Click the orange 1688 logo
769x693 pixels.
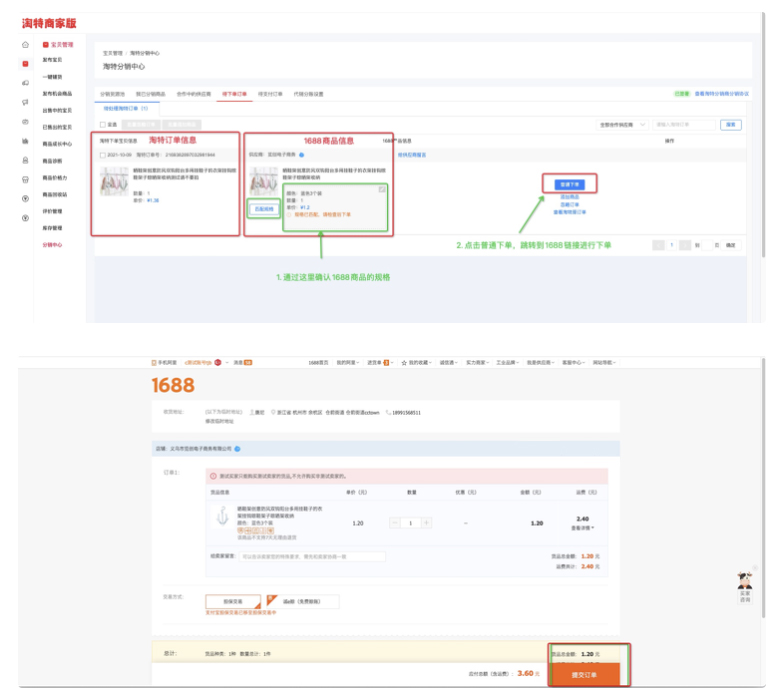(x=173, y=385)
